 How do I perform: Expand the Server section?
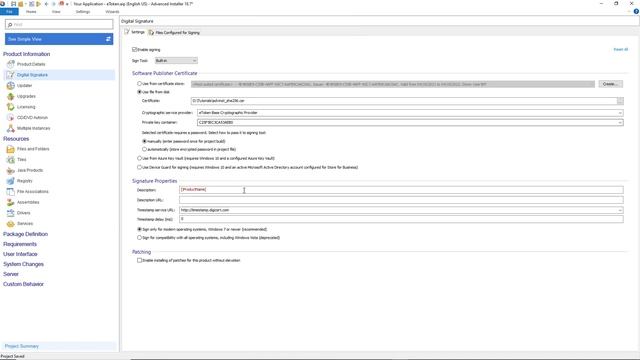(11, 274)
